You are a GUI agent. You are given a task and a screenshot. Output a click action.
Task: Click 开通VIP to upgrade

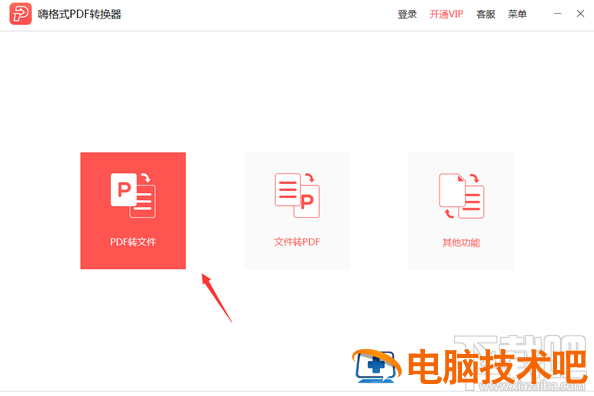point(446,14)
